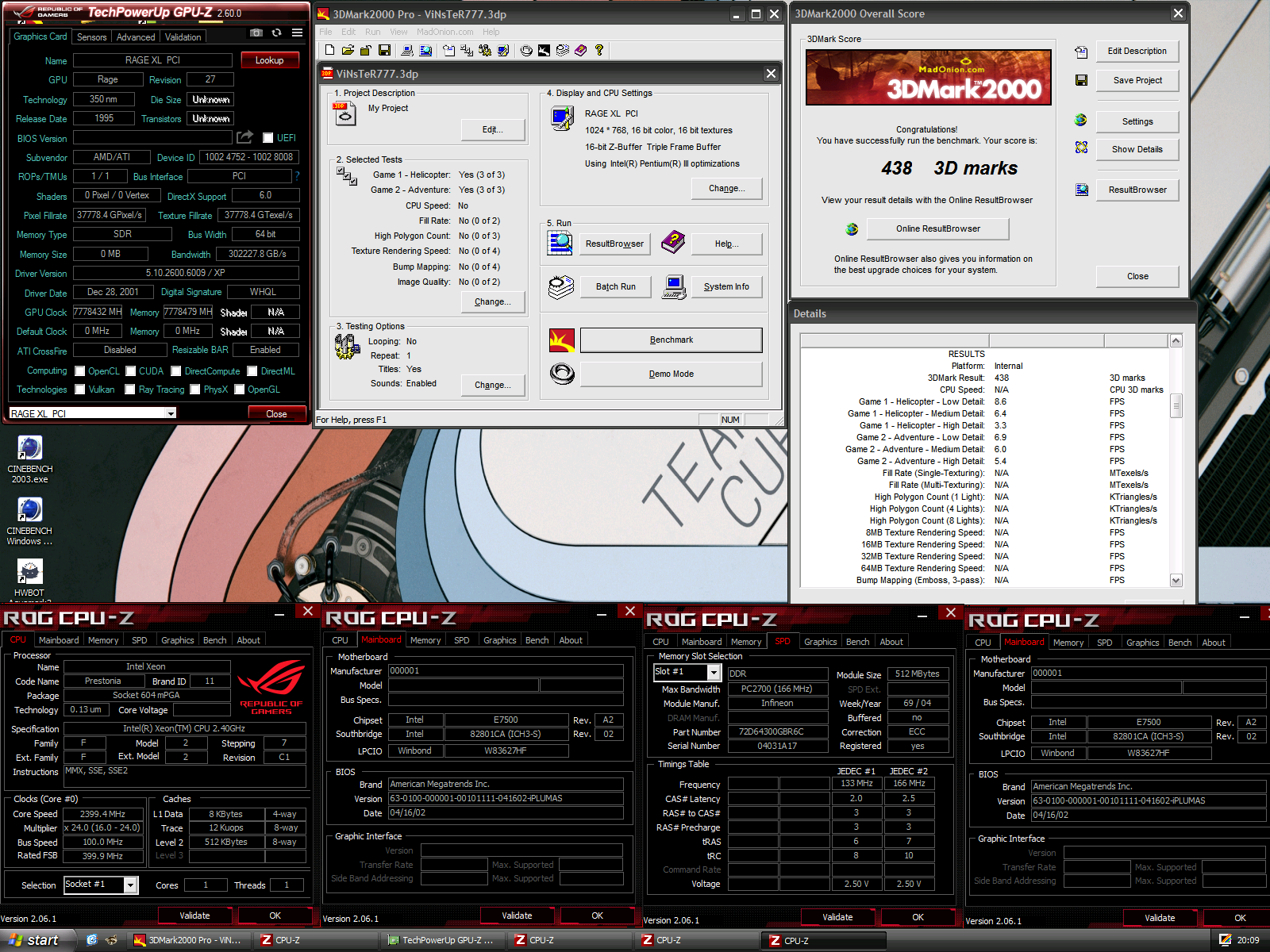Viewport: 1270px width, 952px height.
Task: Click the Edit Description button
Action: (x=1137, y=51)
